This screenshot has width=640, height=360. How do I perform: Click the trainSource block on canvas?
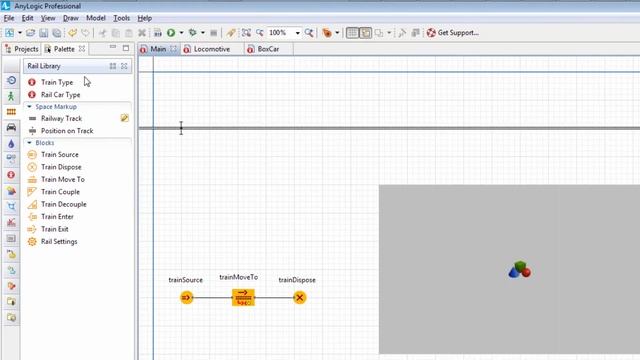[187, 298]
